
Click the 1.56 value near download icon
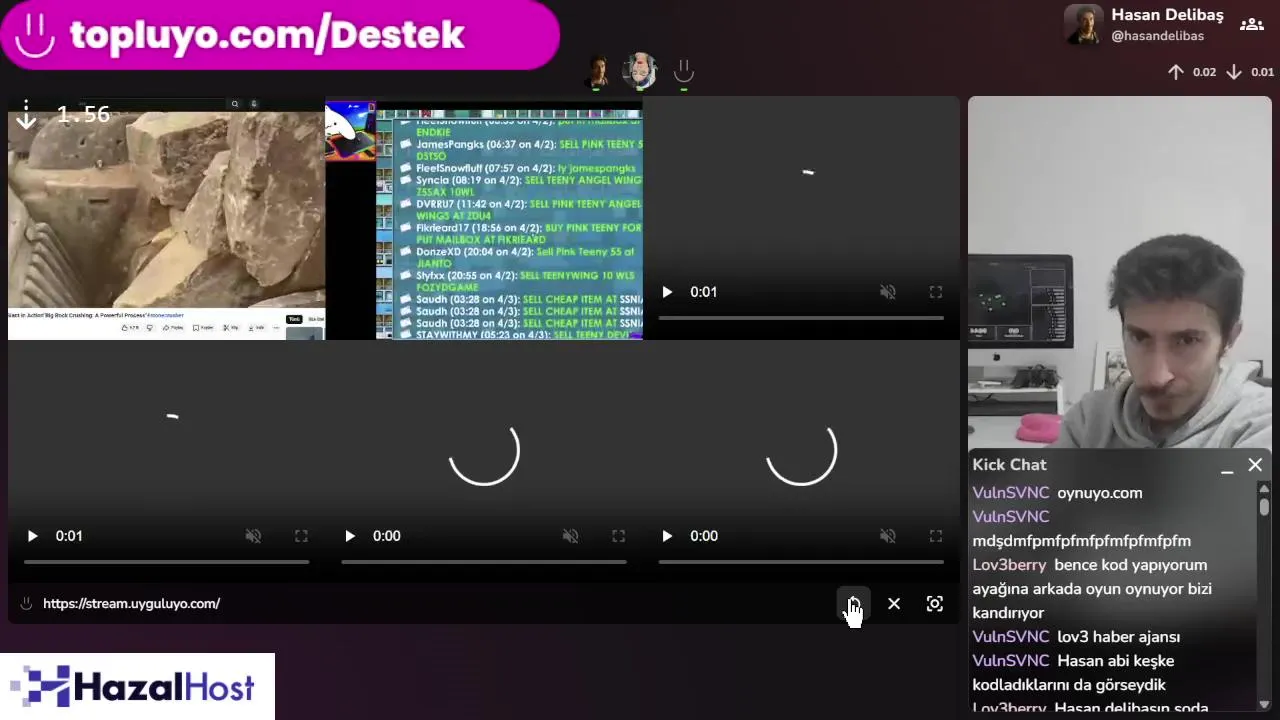(83, 114)
